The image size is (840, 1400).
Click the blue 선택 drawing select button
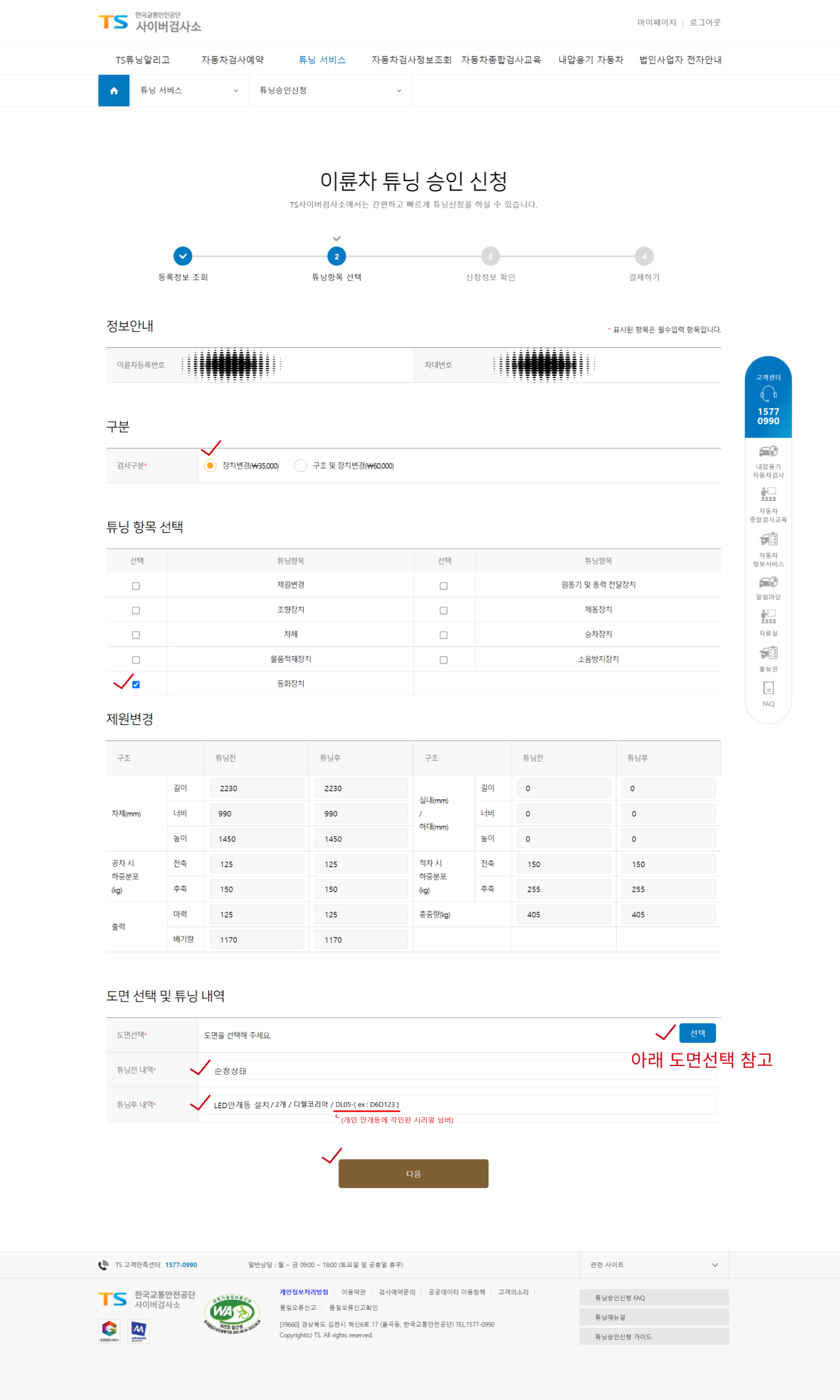[697, 1033]
